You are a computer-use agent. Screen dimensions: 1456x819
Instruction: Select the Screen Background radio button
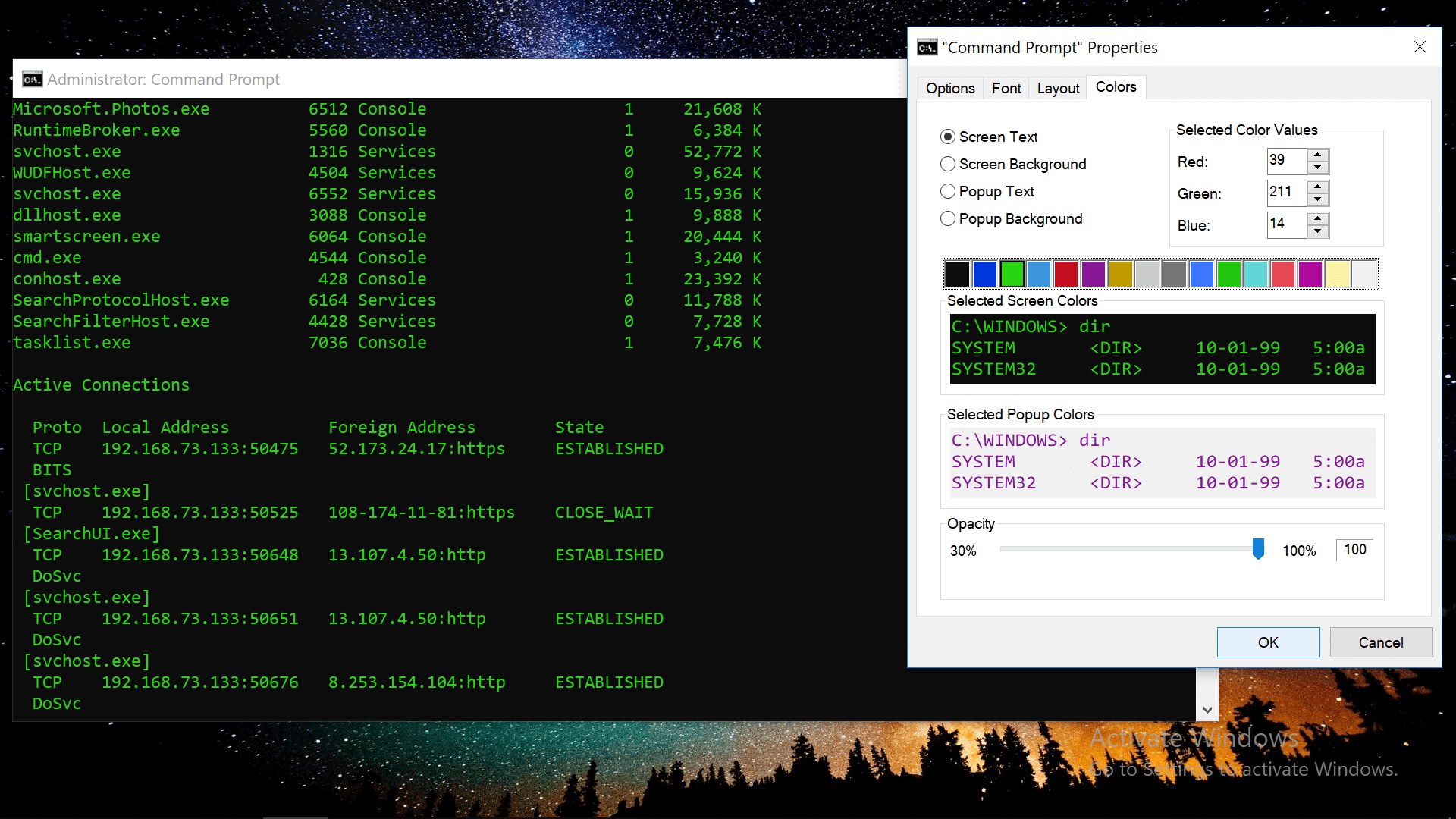(x=946, y=164)
